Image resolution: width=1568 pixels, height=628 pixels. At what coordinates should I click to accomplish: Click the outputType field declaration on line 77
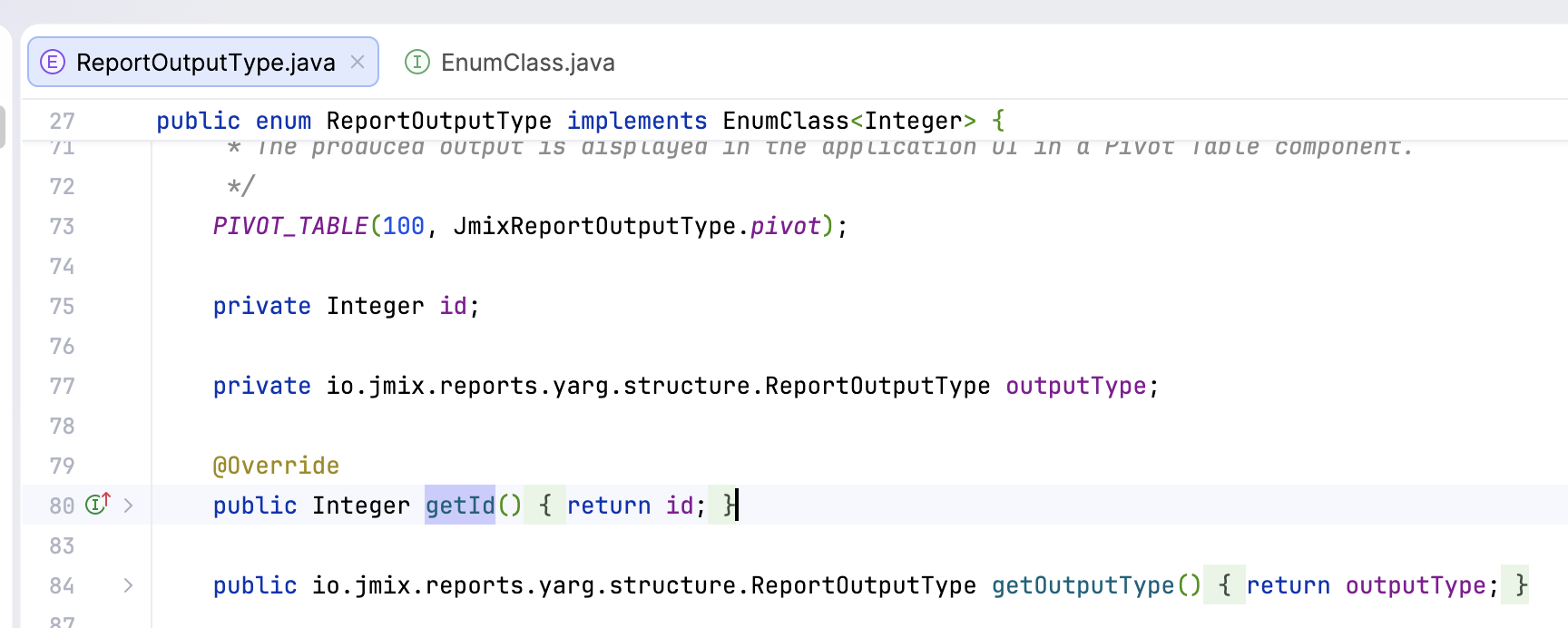point(1075,386)
